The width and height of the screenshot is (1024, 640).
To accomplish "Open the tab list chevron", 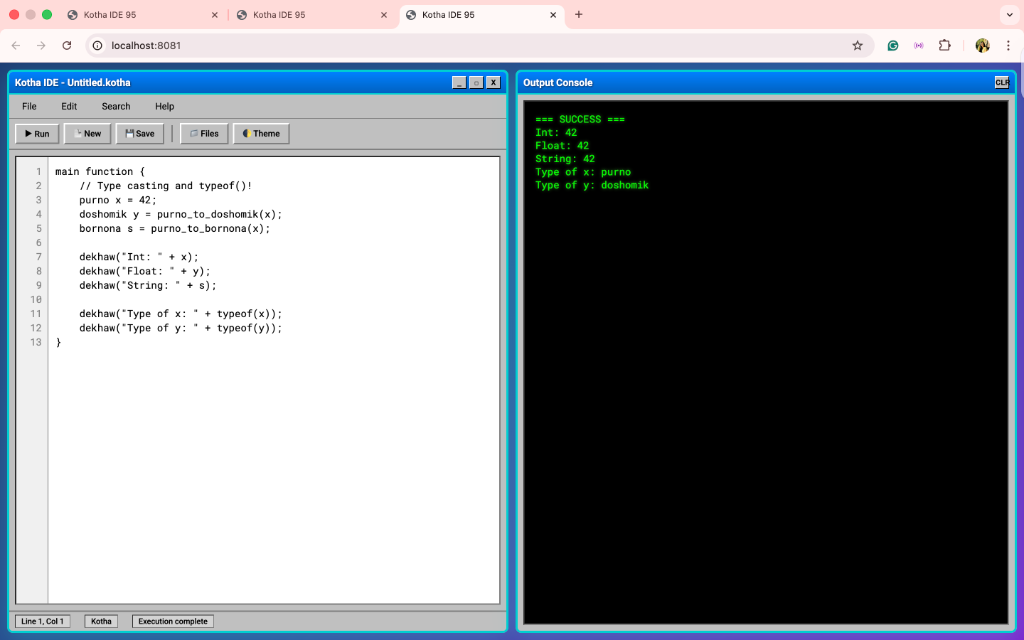I will pos(1008,15).
